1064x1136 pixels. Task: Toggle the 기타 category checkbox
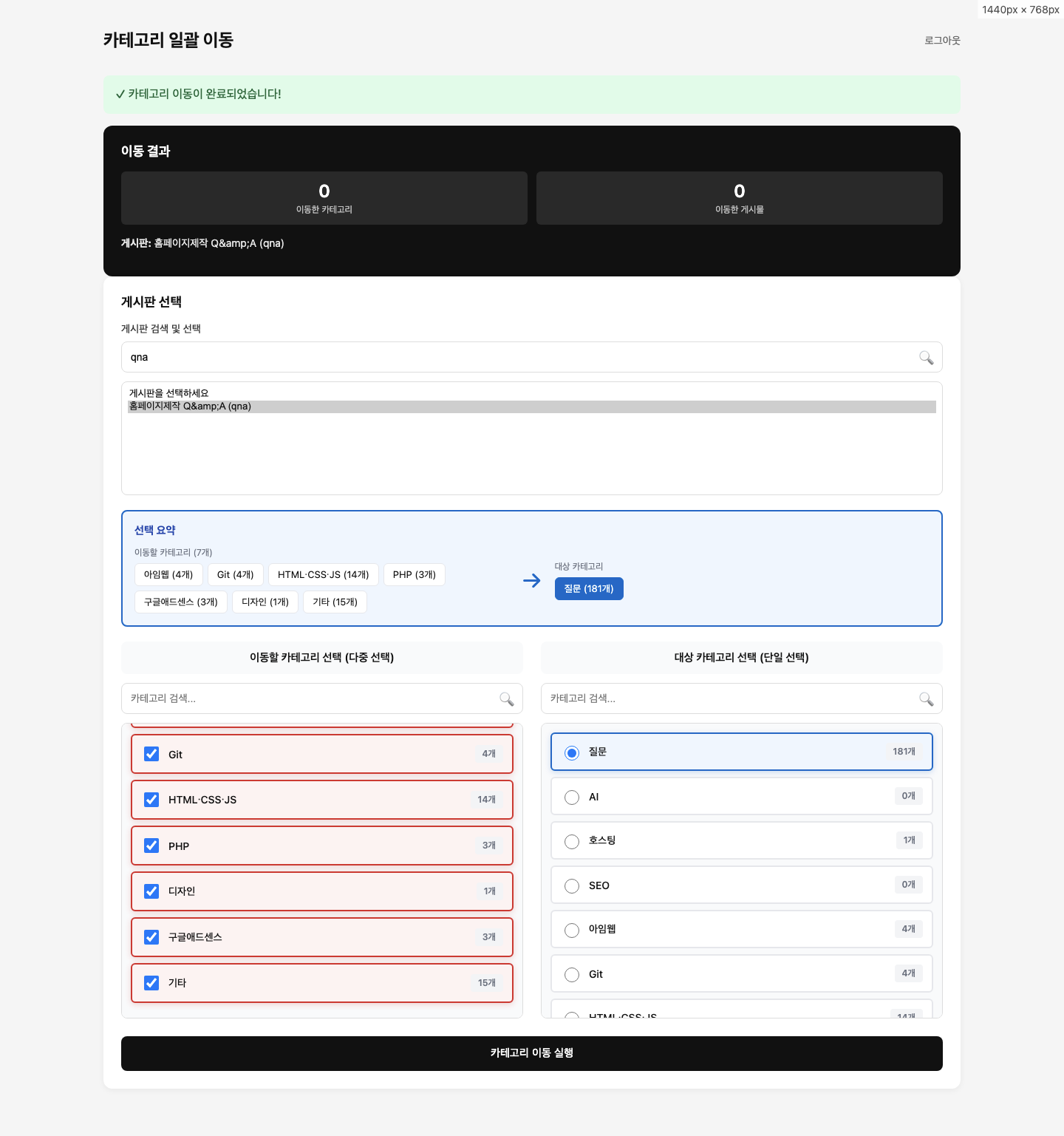point(151,983)
